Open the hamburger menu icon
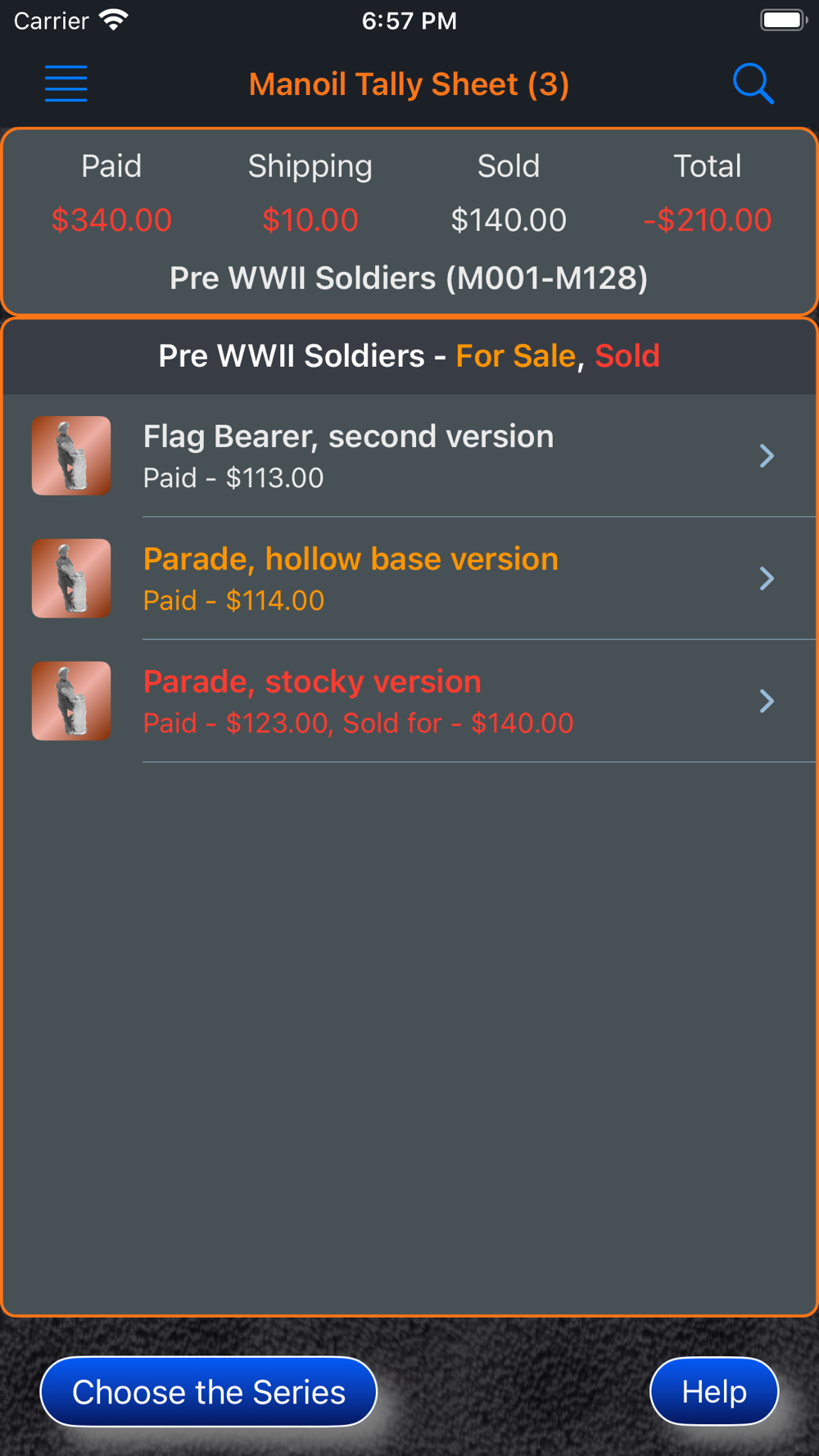Viewport: 819px width, 1456px height. (66, 84)
